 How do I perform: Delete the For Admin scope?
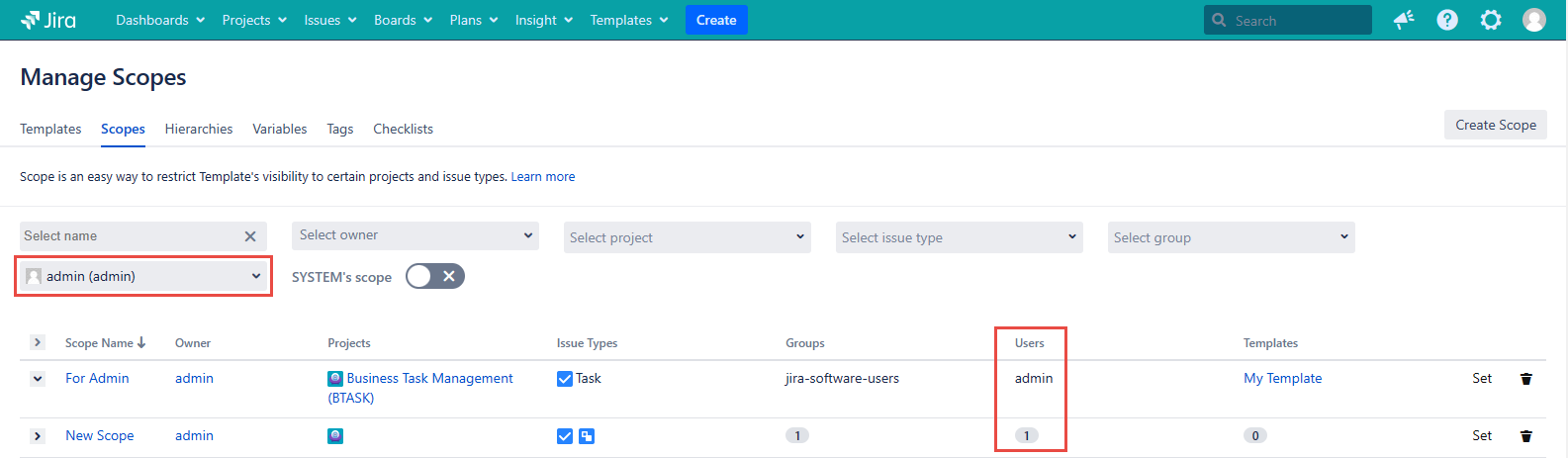[x=1526, y=379]
